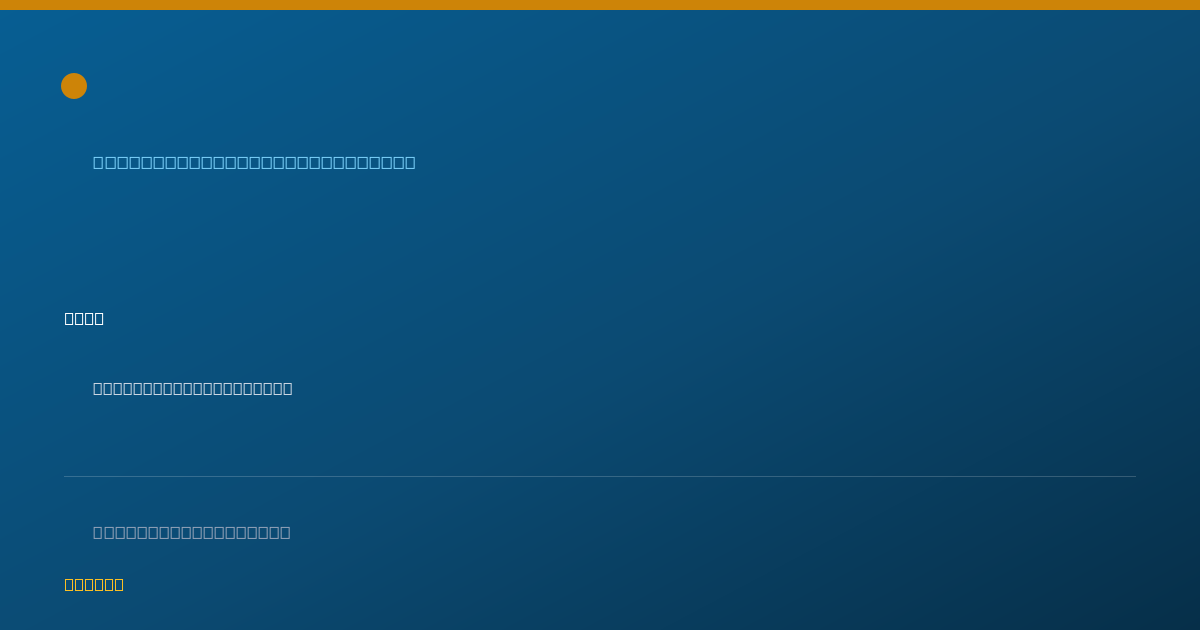Click the gray text line beneath the divider
Screen dimensions: 1200x630
[192, 532]
